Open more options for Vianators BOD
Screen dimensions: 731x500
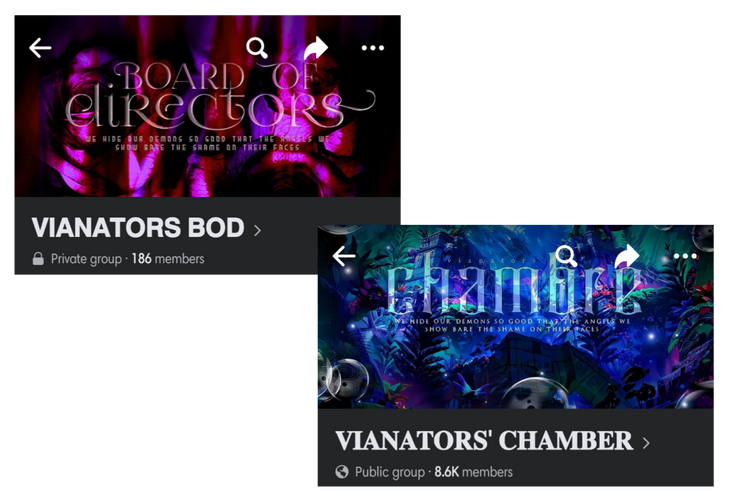coord(372,48)
